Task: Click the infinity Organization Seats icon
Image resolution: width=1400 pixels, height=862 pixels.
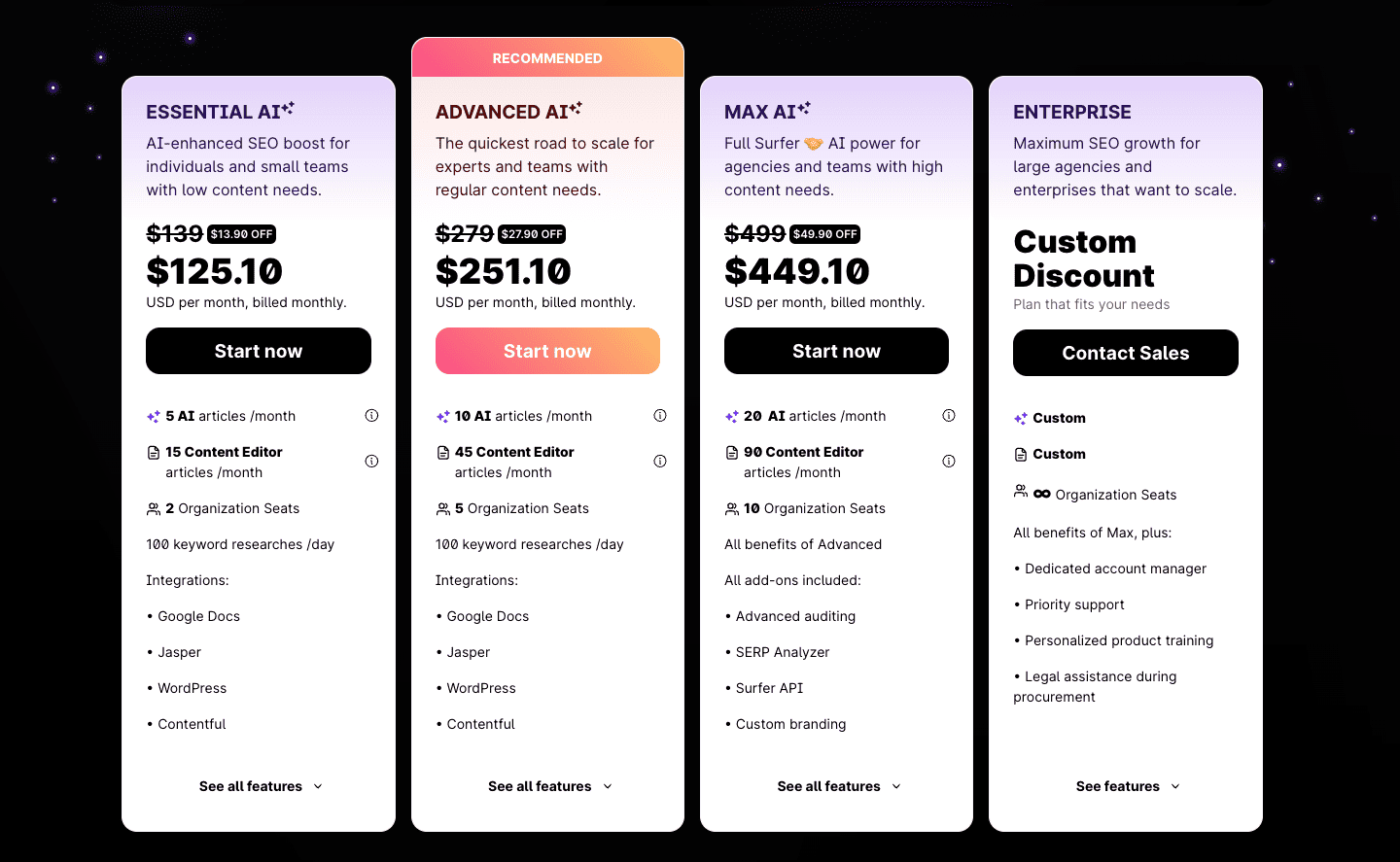Action: 1042,494
